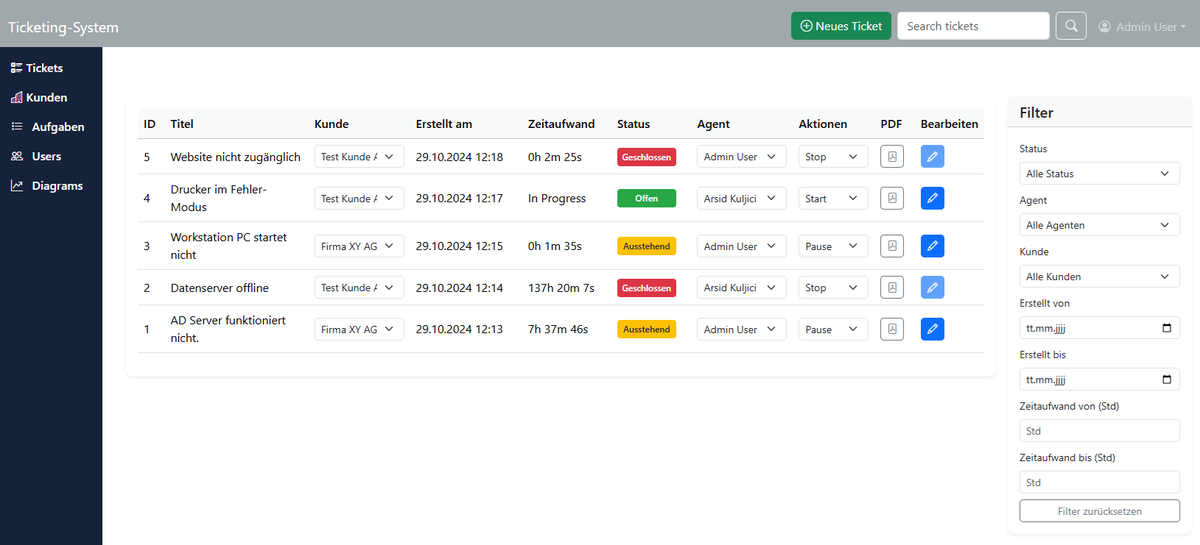Click edit pencil for AD Server ticket
Image resolution: width=1200 pixels, height=545 pixels.
pos(932,329)
